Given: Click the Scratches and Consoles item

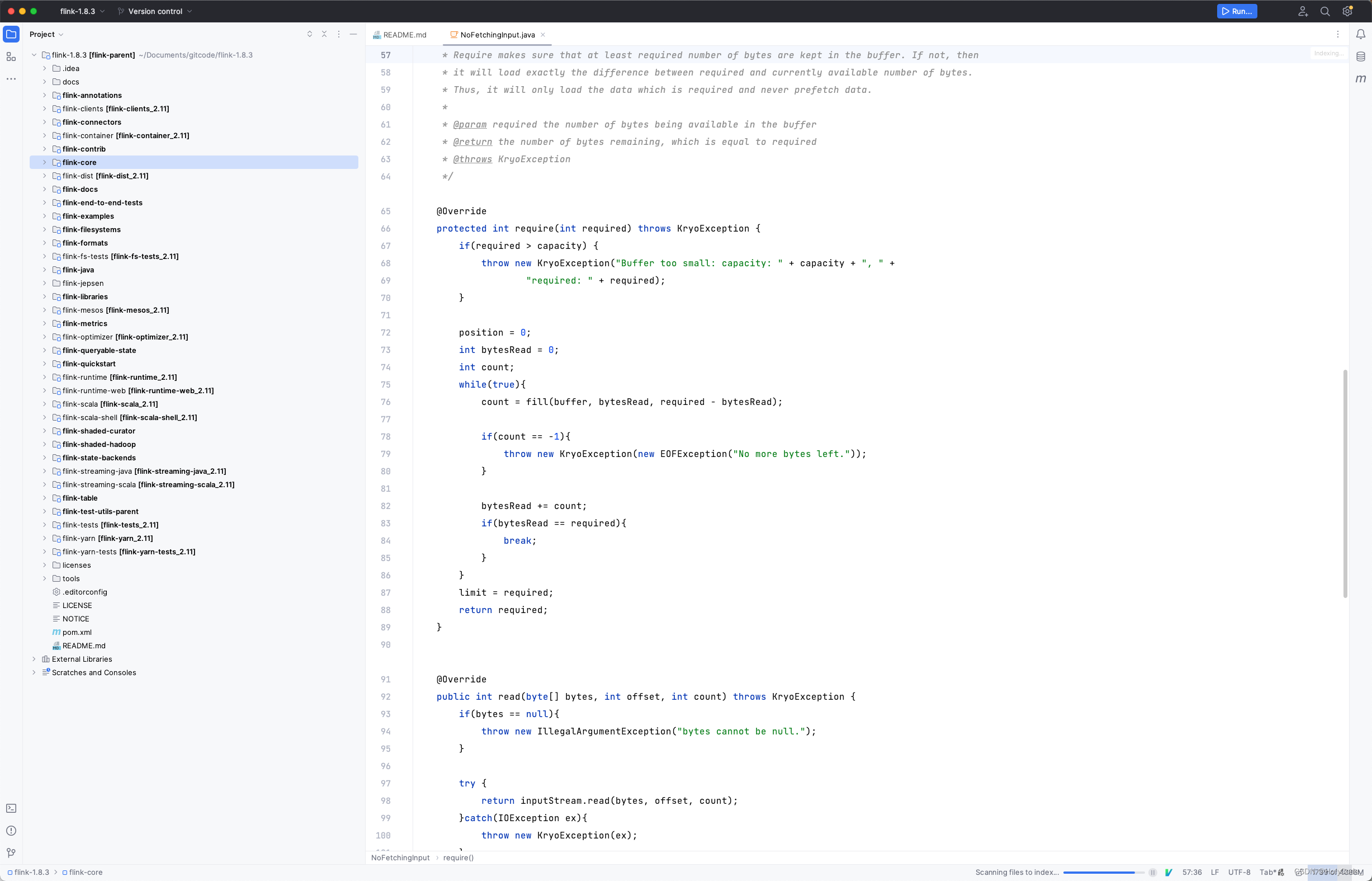Looking at the screenshot, I should point(94,672).
